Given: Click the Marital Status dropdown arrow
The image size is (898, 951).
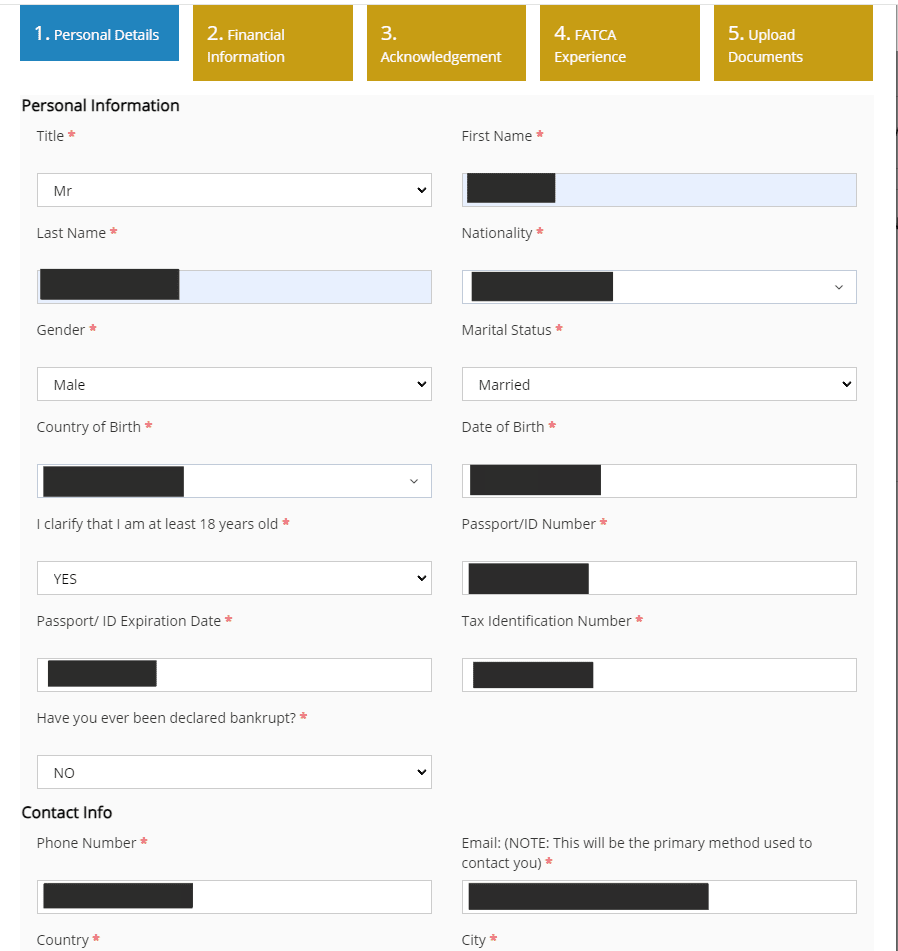Looking at the screenshot, I should click(846, 385).
